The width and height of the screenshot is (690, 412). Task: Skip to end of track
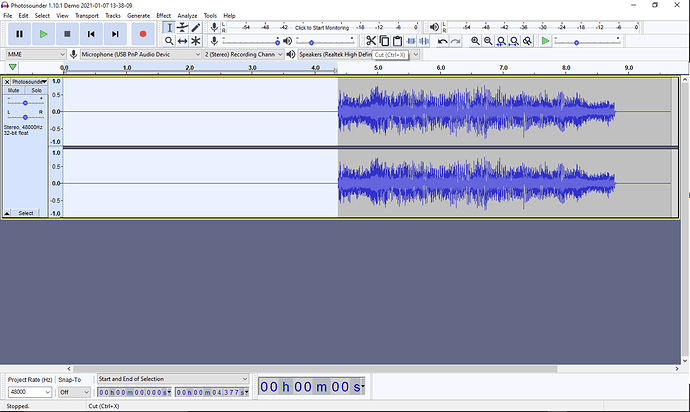tap(115, 34)
